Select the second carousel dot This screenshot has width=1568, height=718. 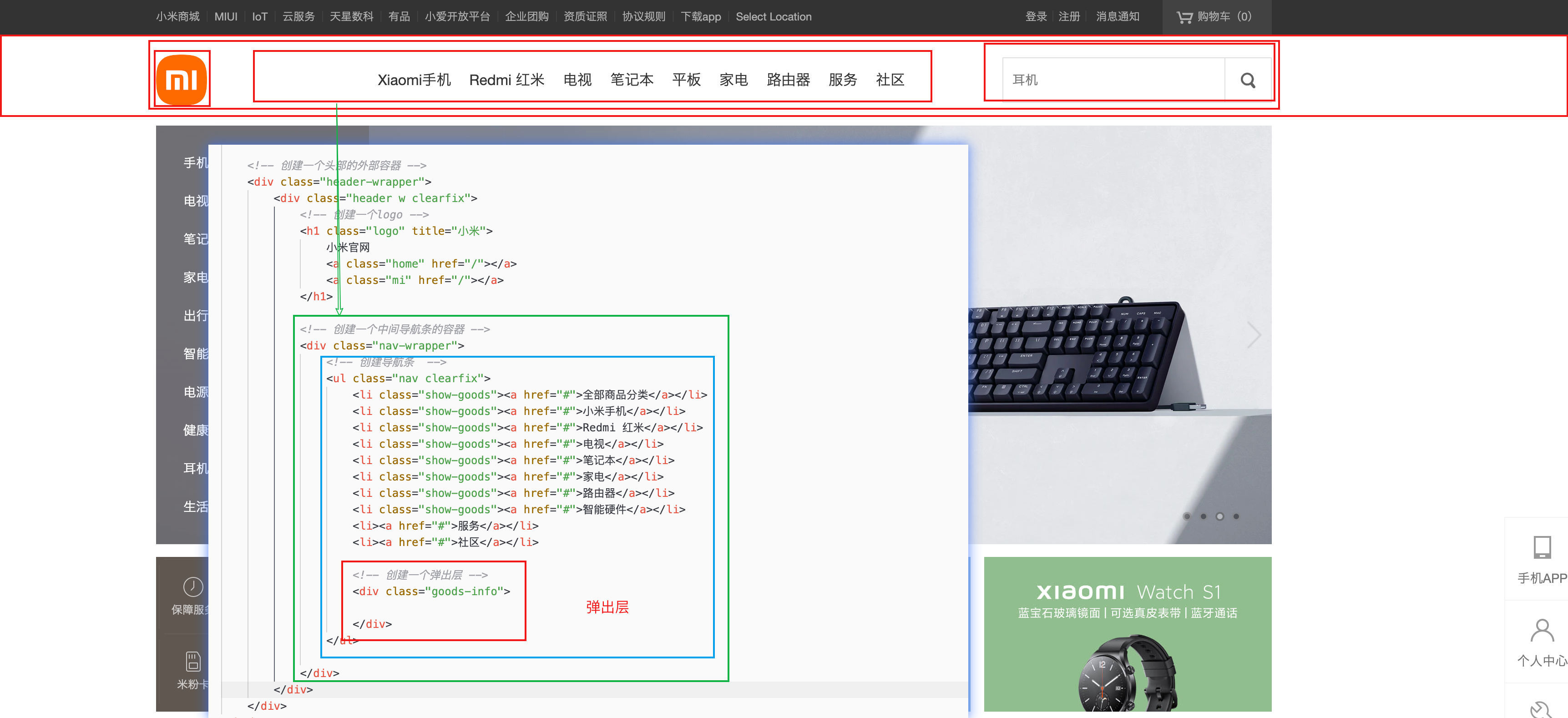pos(1203,516)
